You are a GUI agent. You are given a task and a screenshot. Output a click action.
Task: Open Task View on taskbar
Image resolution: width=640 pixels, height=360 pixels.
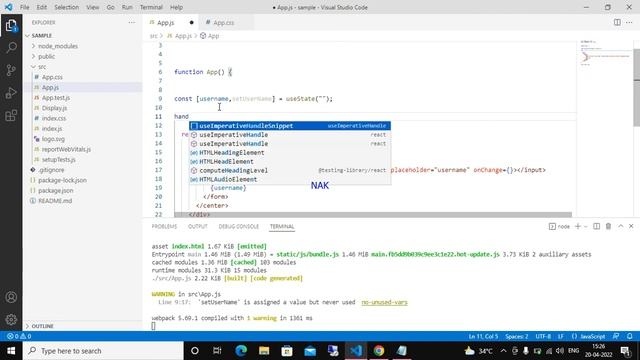coord(217,351)
